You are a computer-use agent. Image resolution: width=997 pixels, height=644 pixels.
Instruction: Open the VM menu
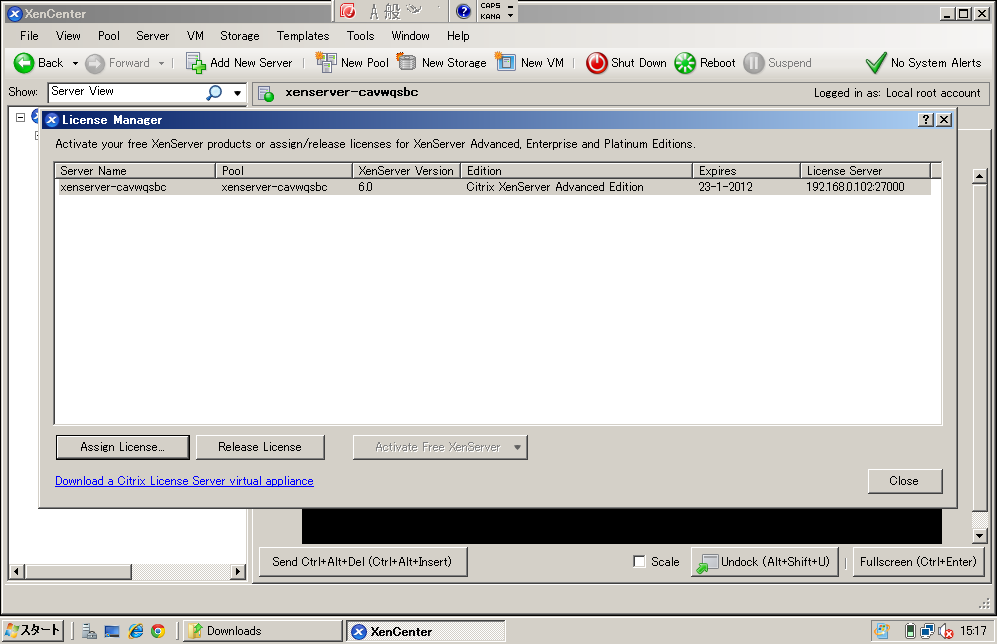195,36
